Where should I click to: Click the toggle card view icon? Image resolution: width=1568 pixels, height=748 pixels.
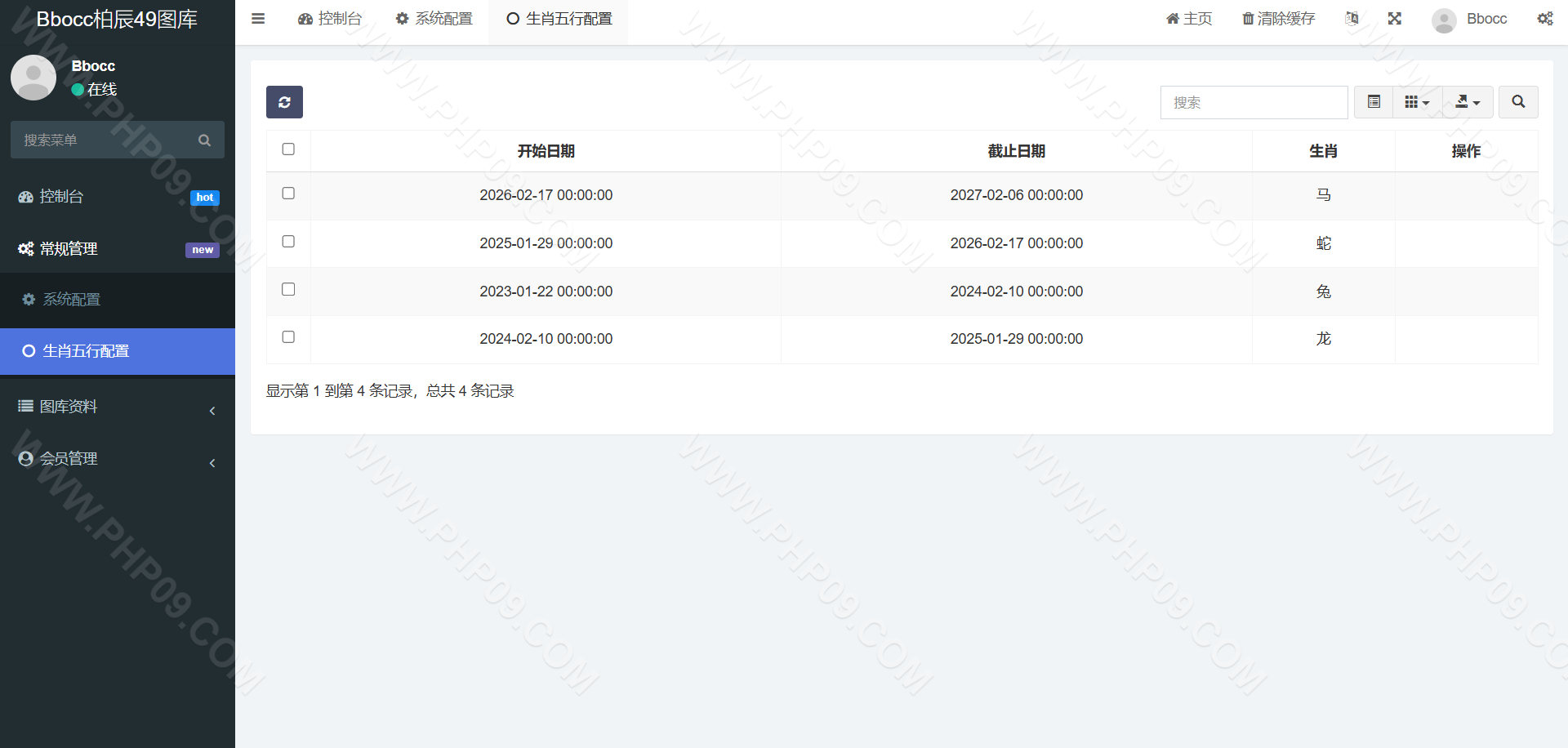point(1374,102)
